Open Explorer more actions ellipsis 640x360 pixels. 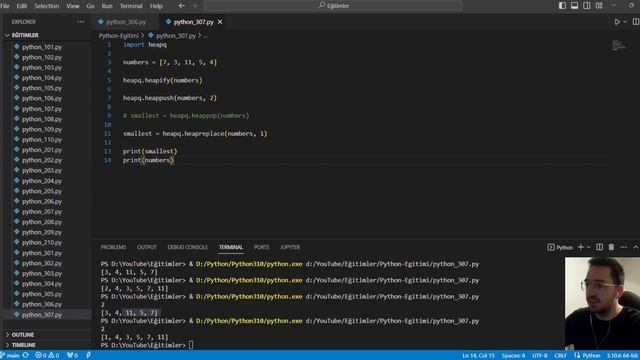click(x=81, y=22)
